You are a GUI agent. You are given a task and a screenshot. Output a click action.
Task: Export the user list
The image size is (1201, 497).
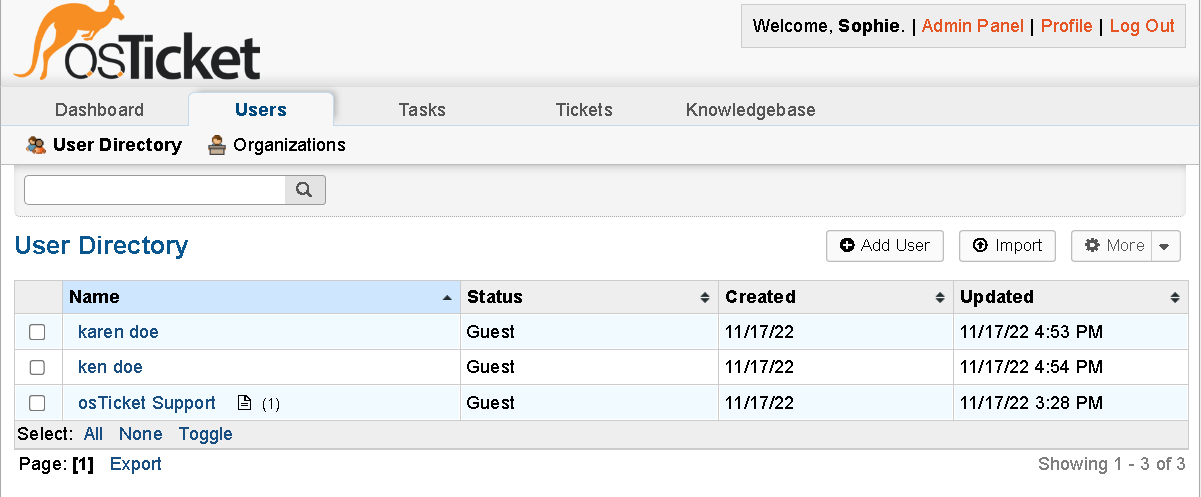136,464
